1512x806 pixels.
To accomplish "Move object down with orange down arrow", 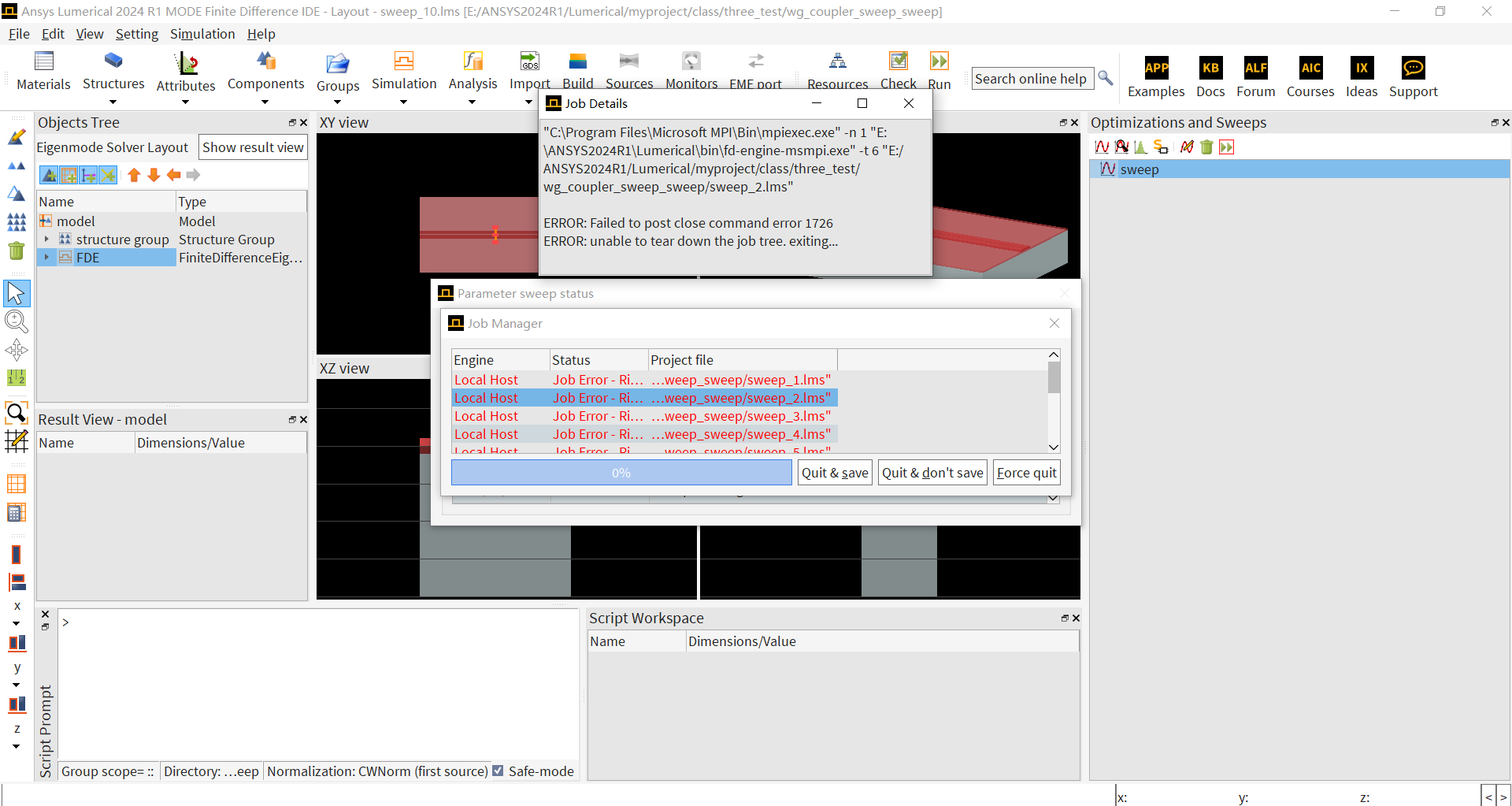I will coord(154,175).
